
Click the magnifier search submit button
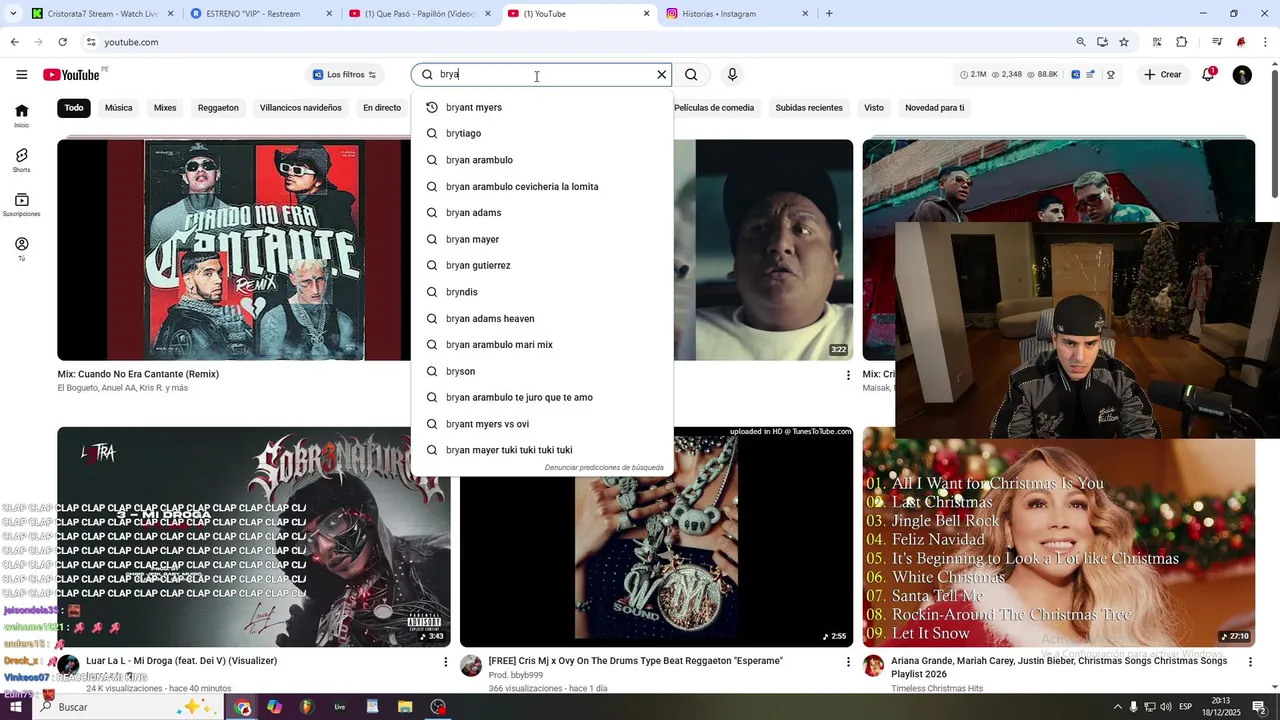(x=691, y=75)
